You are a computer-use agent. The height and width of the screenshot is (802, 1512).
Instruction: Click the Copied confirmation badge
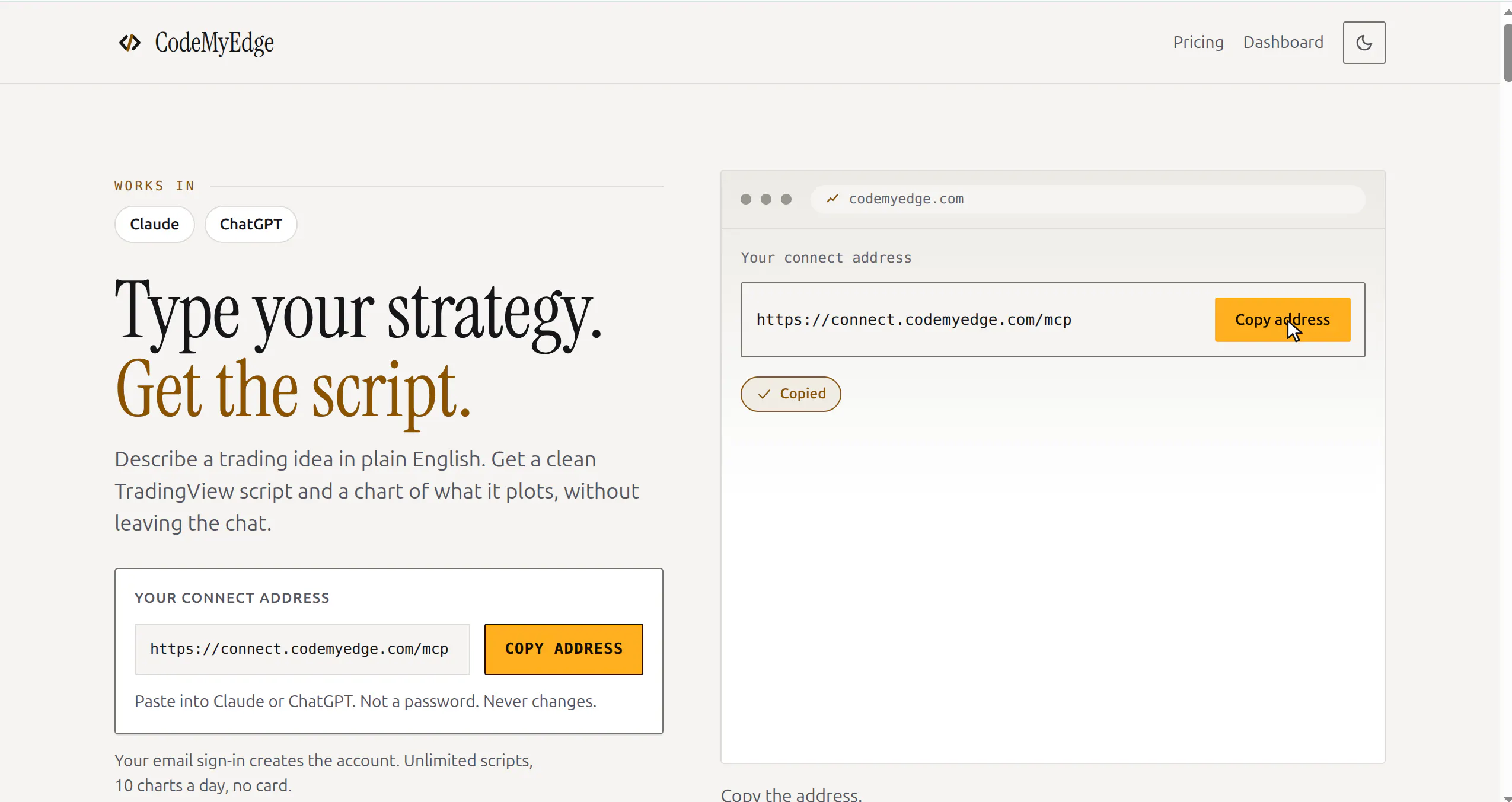click(790, 394)
